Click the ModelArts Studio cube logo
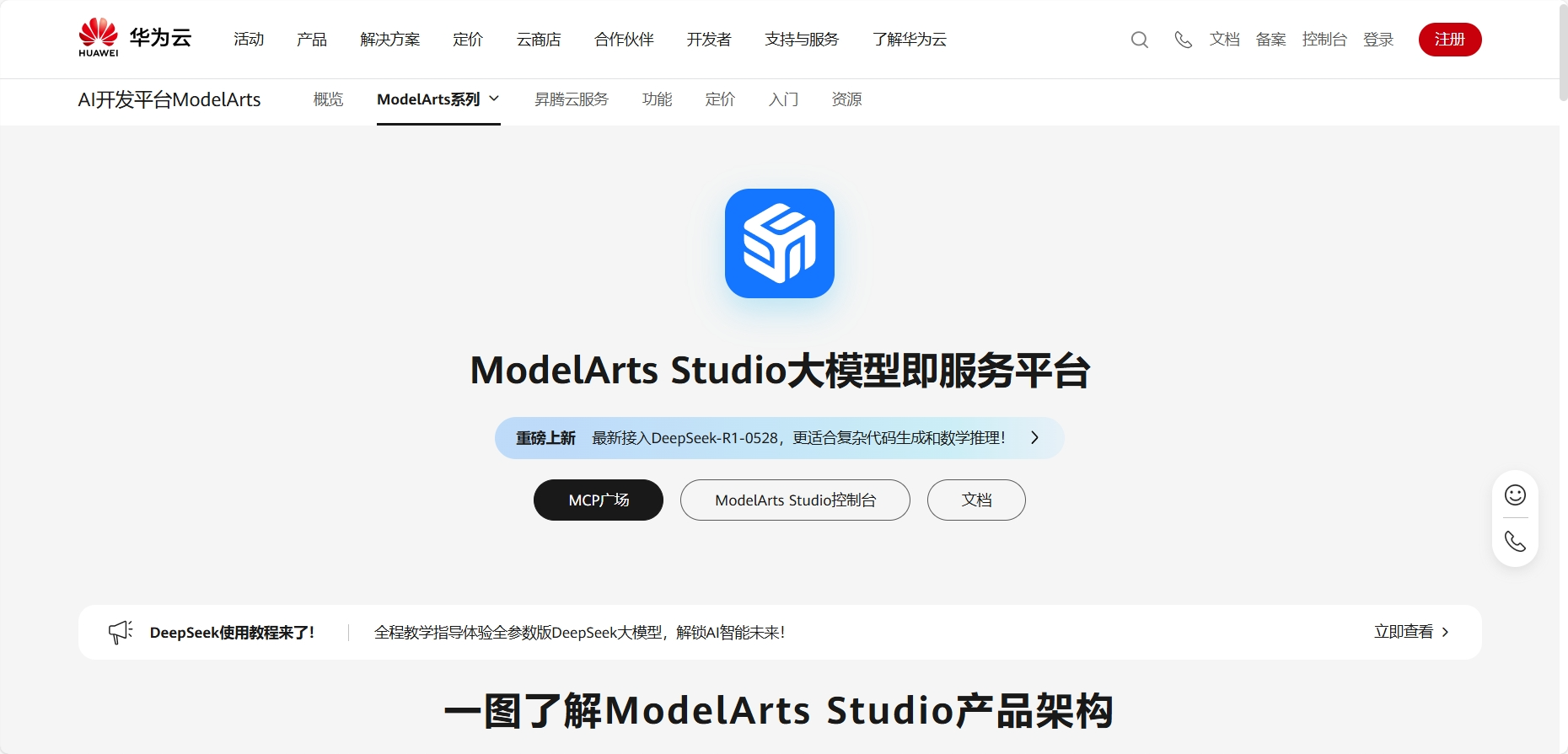 click(x=780, y=243)
